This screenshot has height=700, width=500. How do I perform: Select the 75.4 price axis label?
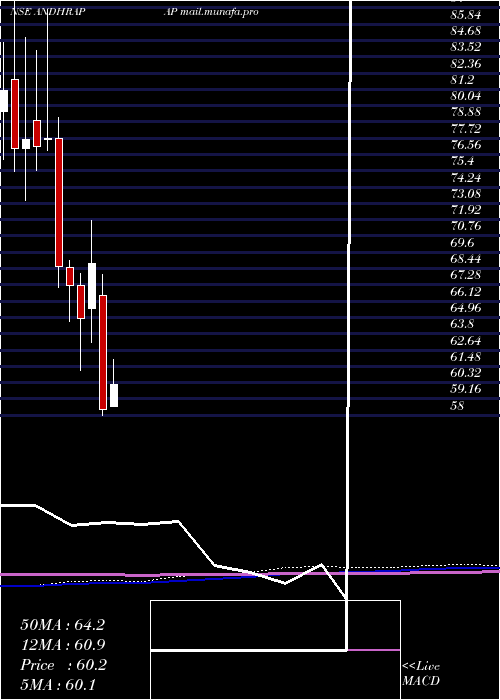point(462,161)
